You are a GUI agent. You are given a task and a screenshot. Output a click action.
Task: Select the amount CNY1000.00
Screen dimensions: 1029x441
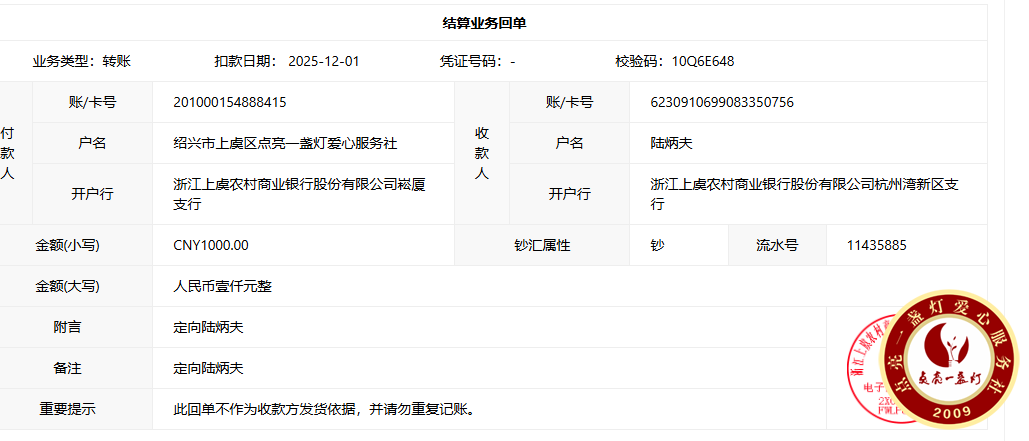(x=211, y=245)
